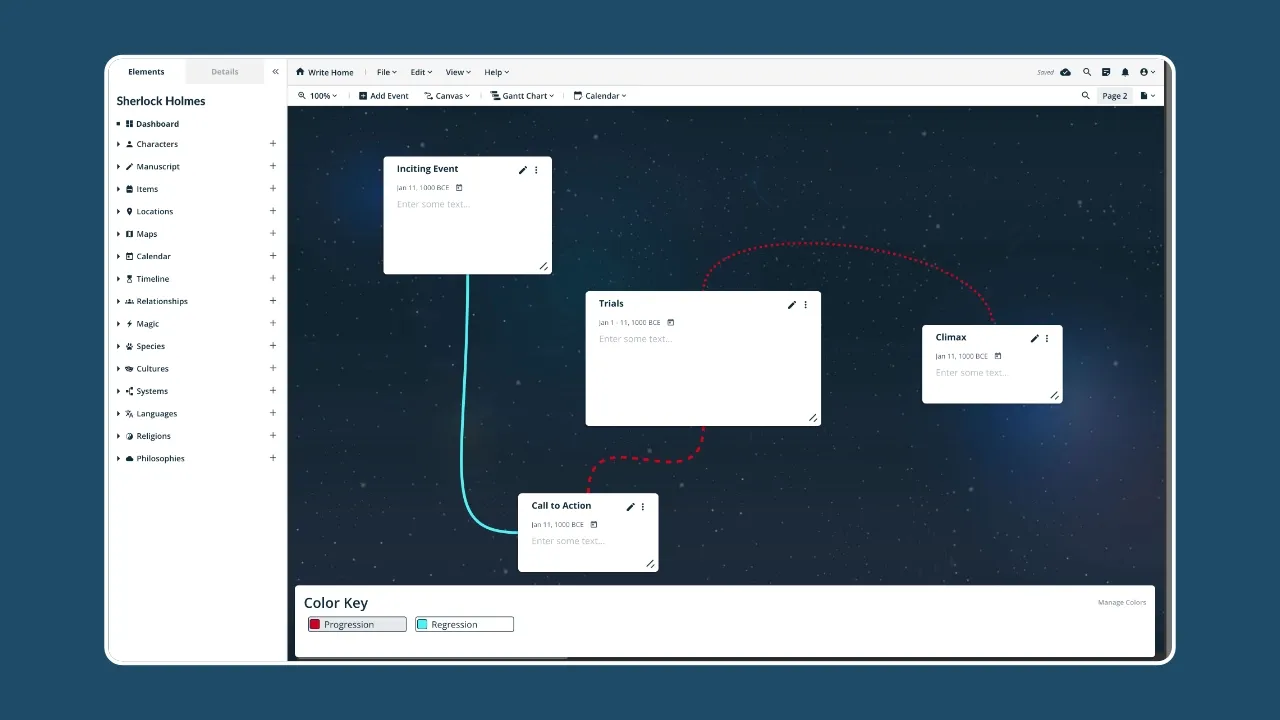Click the search icon in the canvas toolbar
Screen dimensions: 1280x720
[x=1086, y=95]
